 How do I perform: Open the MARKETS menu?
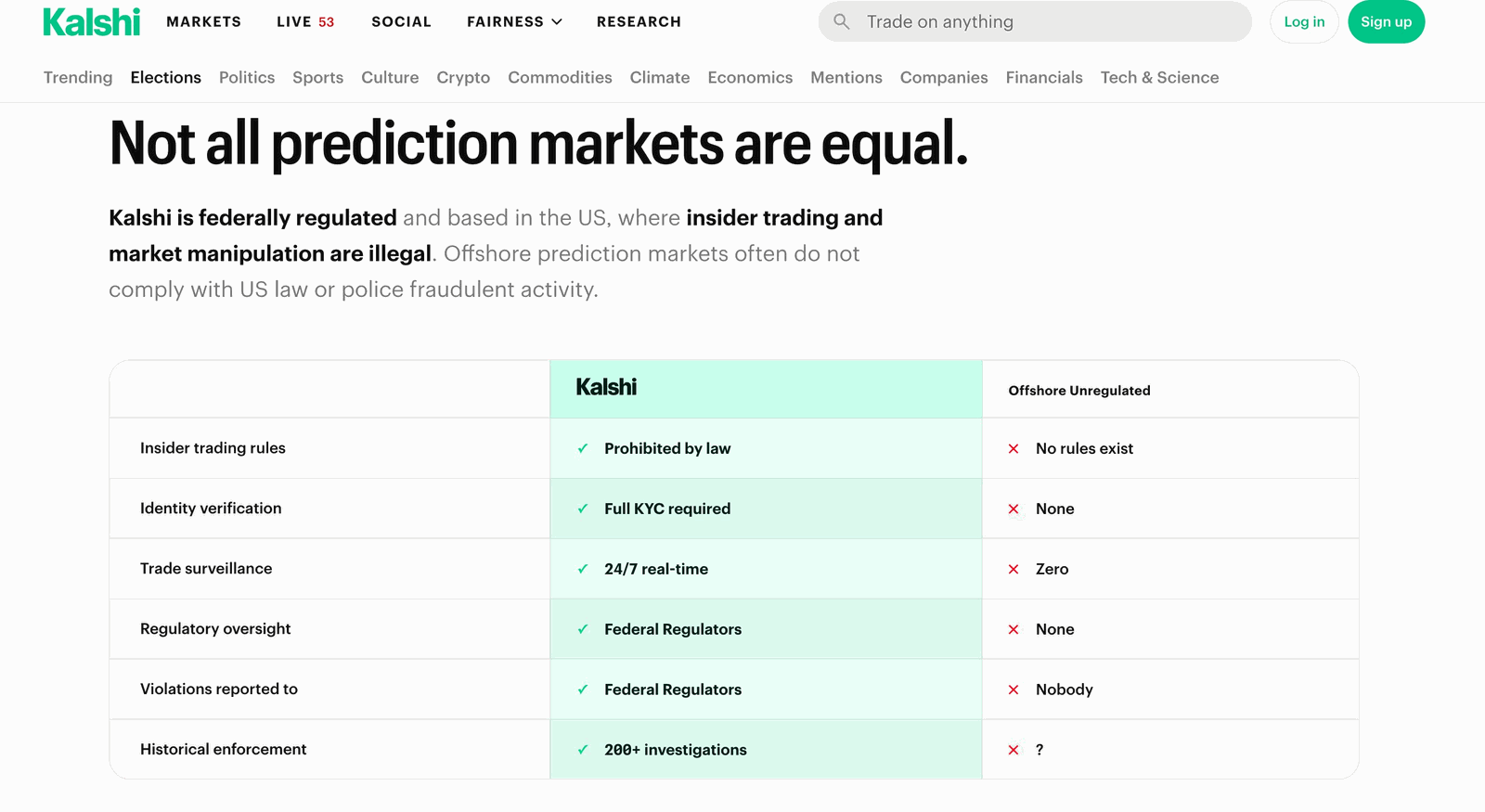pos(203,21)
